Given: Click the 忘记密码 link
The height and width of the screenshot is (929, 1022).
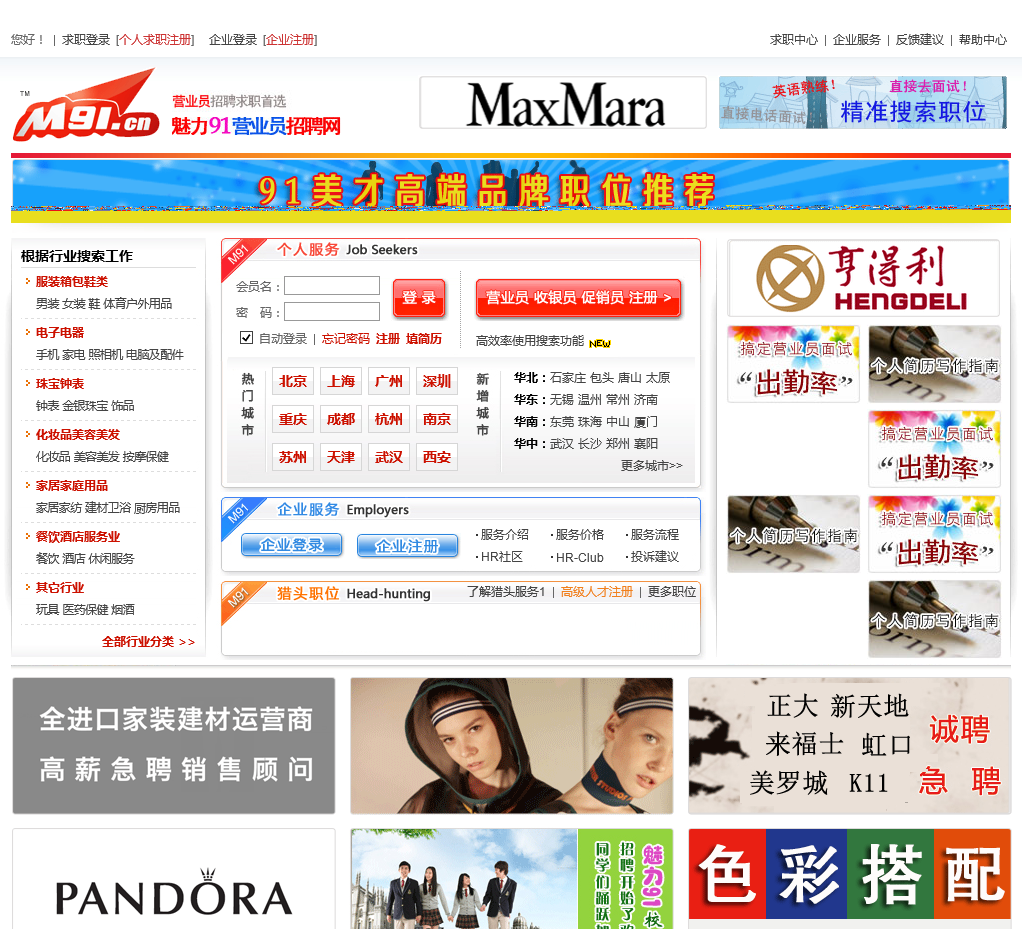Looking at the screenshot, I should [x=345, y=339].
